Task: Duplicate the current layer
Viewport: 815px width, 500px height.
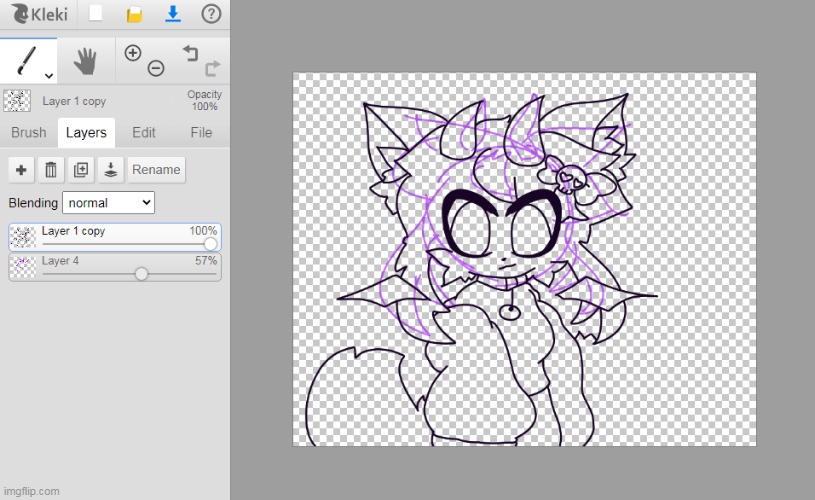Action: pyautogui.click(x=81, y=170)
